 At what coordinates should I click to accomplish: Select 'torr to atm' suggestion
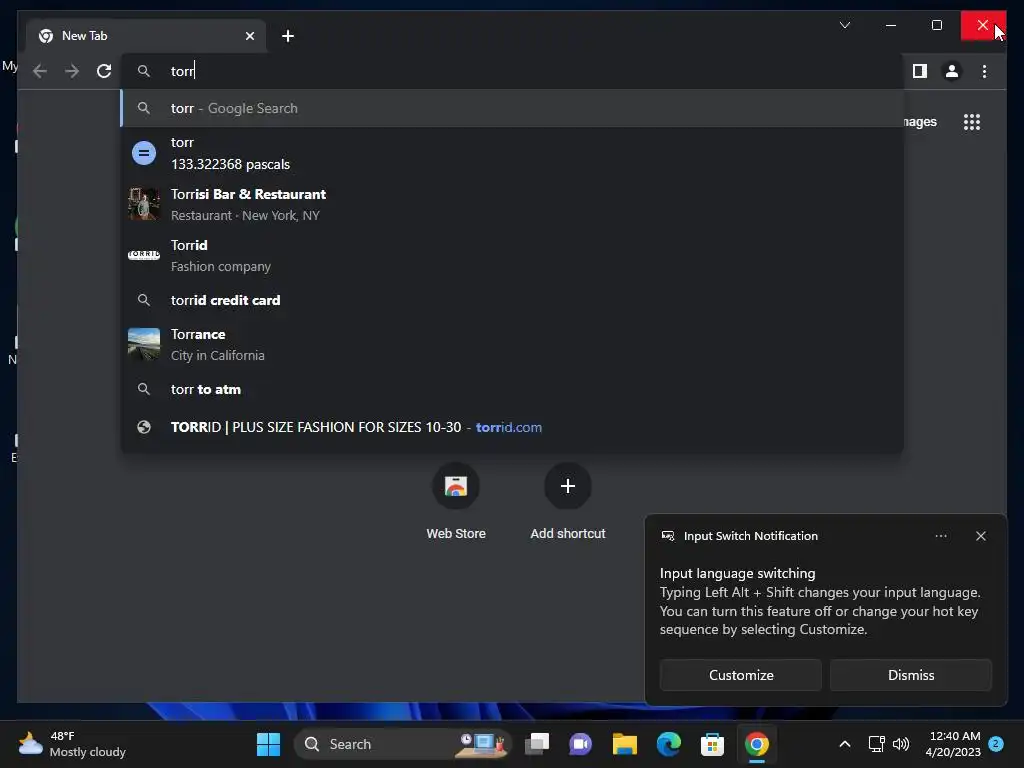pos(513,389)
